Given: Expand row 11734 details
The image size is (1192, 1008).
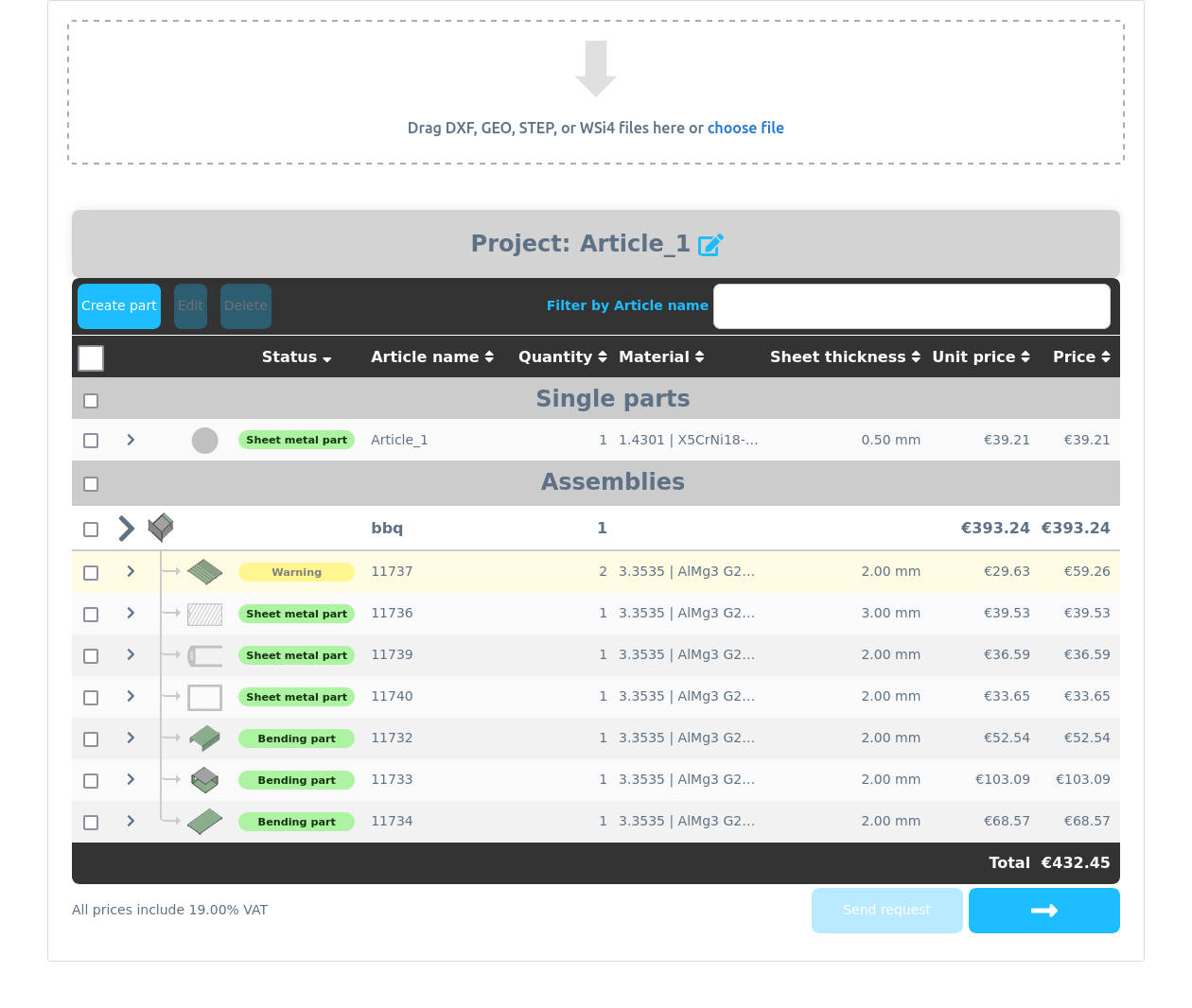Looking at the screenshot, I should [131, 821].
